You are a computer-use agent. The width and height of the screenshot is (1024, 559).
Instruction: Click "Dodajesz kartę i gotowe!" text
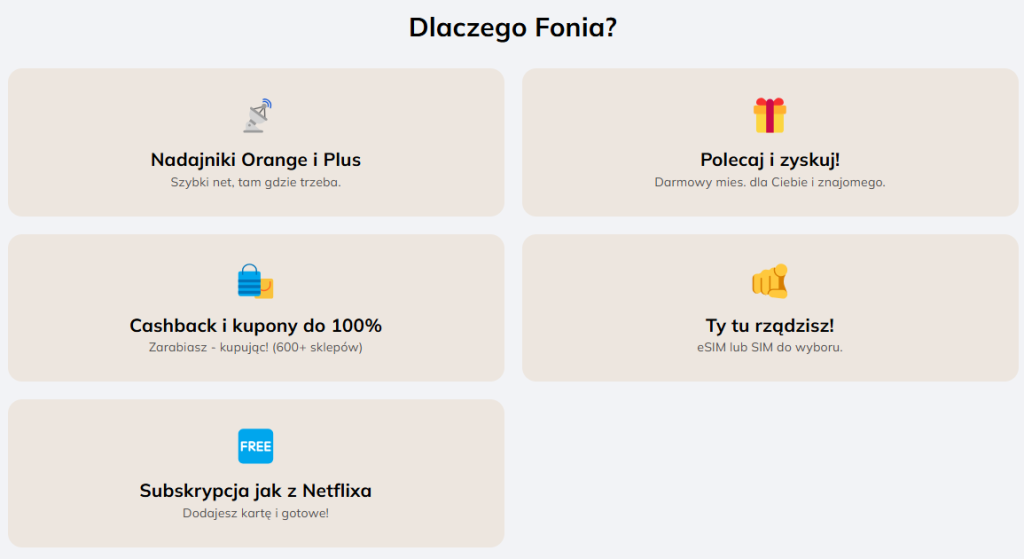click(256, 513)
